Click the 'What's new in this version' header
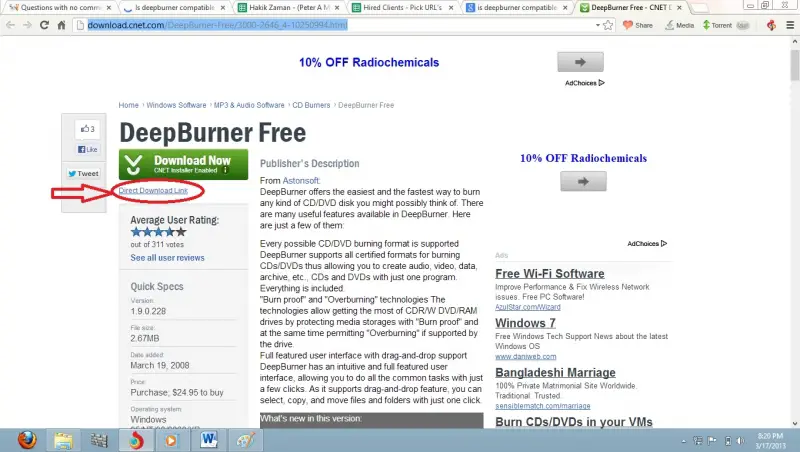Viewport: 800px width, 452px height. (x=371, y=420)
